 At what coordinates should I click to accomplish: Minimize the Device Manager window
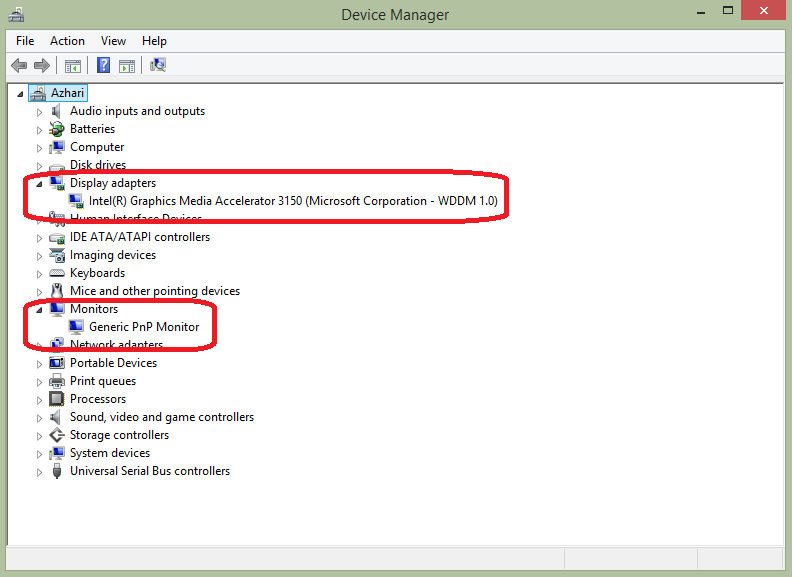(x=701, y=12)
